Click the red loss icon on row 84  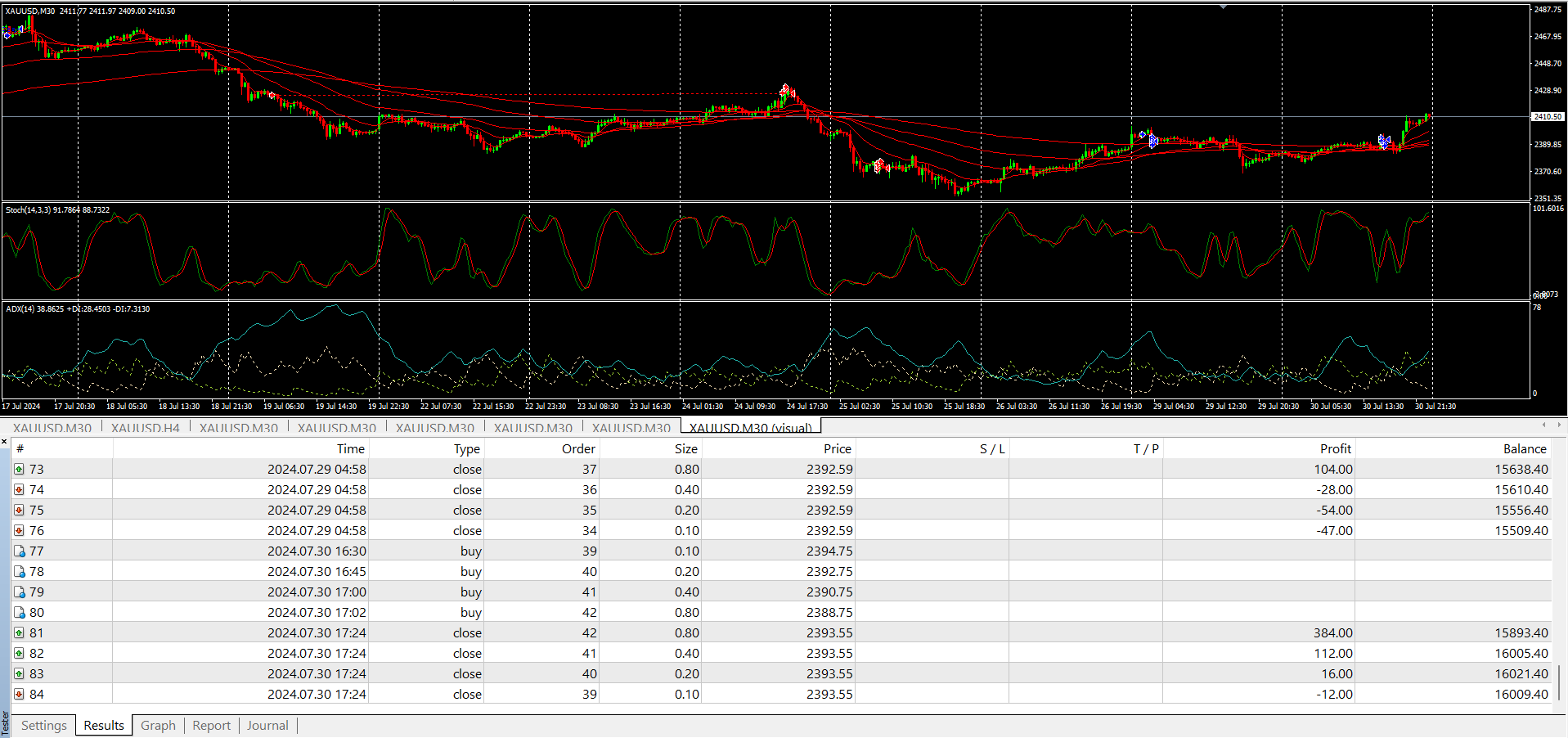click(19, 695)
